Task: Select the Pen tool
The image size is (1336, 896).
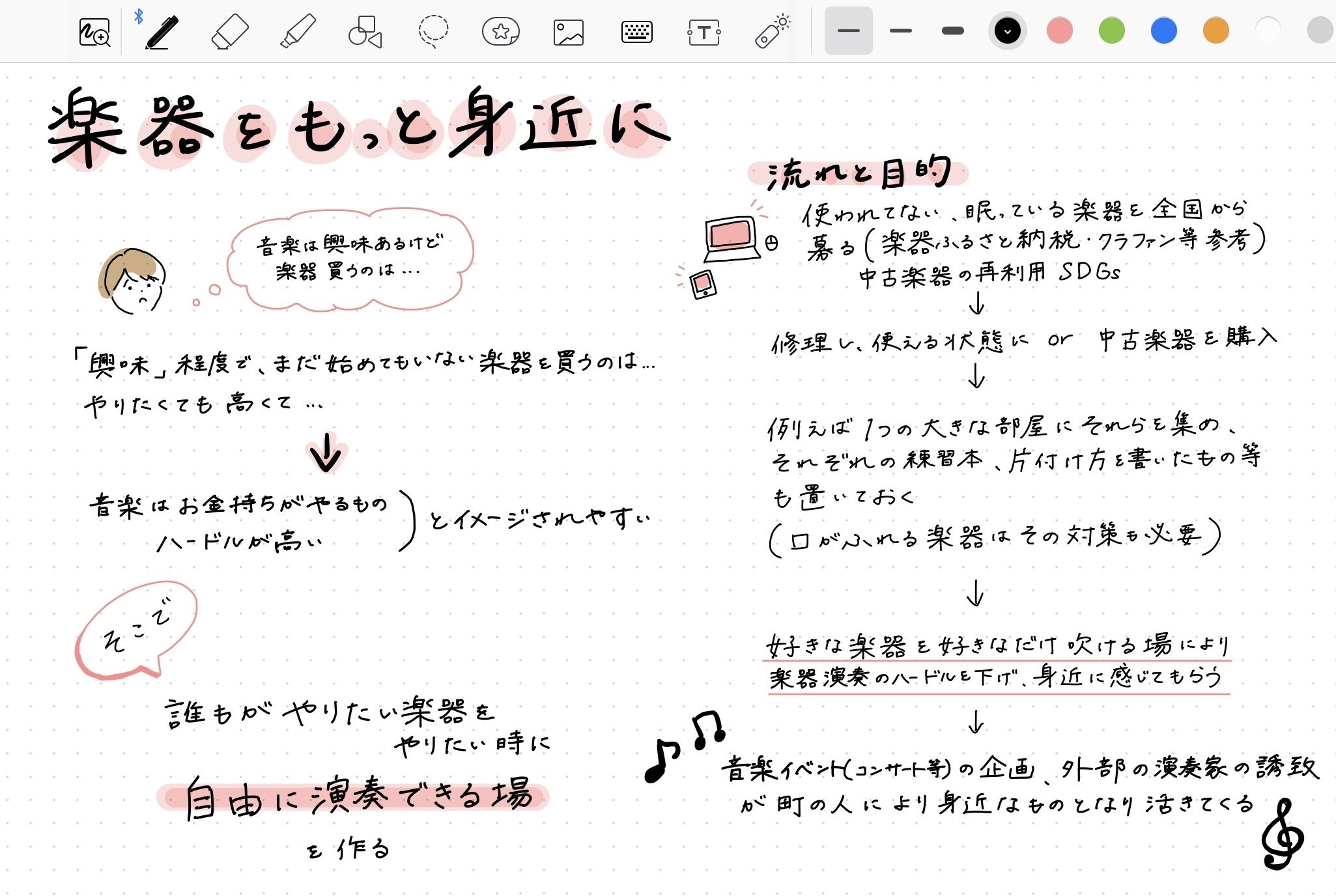Action: tap(161, 31)
